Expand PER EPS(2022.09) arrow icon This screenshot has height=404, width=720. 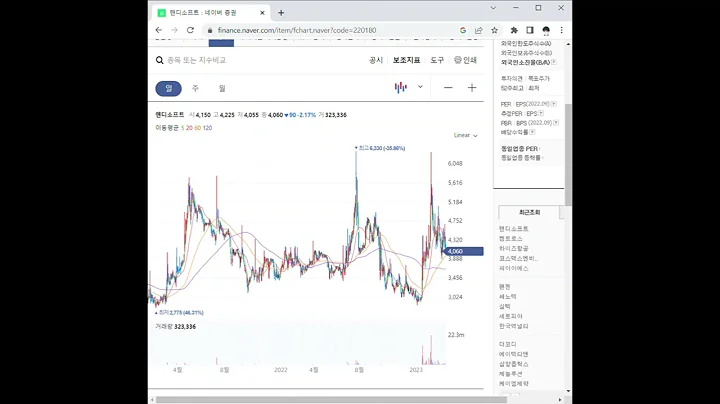click(x=554, y=104)
